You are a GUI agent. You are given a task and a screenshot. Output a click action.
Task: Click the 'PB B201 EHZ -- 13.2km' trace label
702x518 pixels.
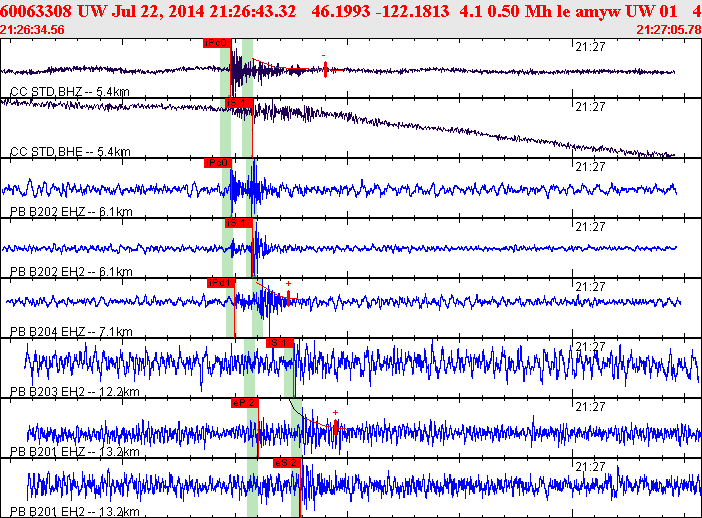coord(75,452)
